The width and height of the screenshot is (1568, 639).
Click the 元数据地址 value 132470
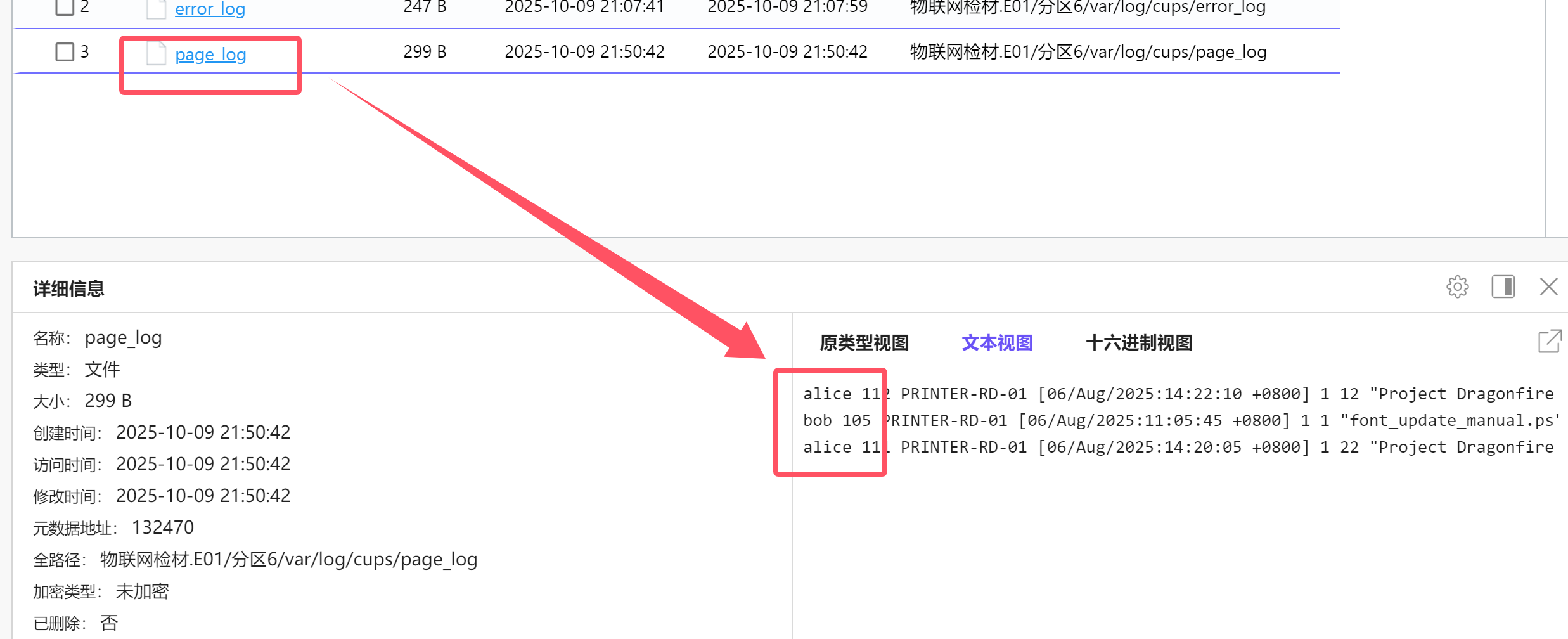(163, 527)
